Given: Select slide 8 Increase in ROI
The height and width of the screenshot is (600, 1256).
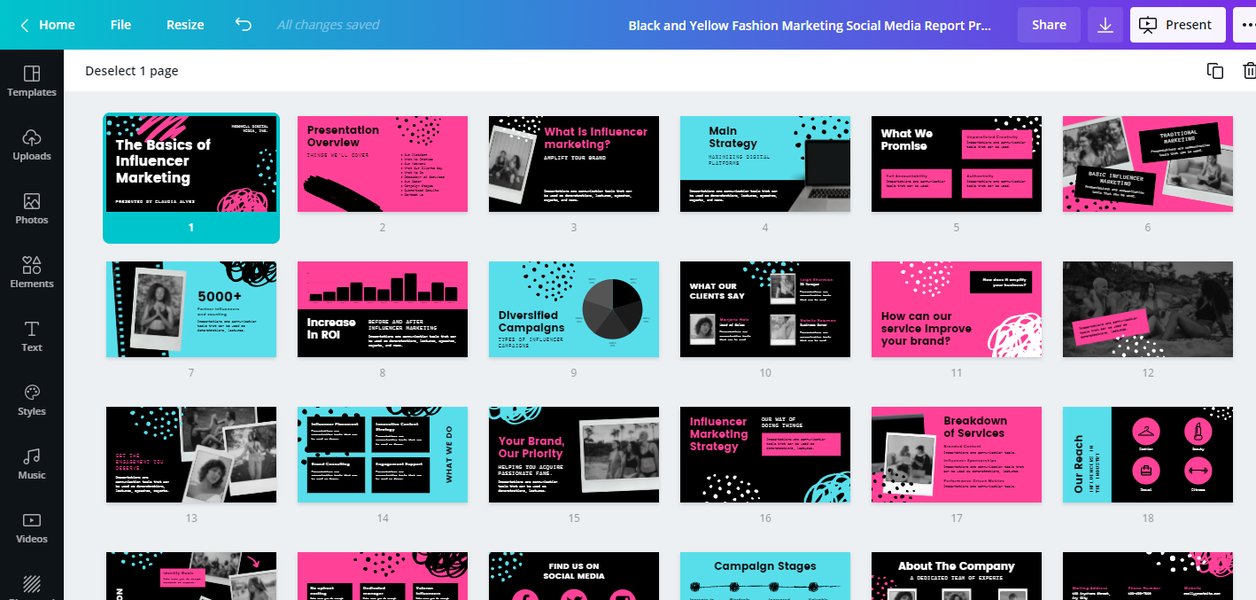Looking at the screenshot, I should [382, 310].
